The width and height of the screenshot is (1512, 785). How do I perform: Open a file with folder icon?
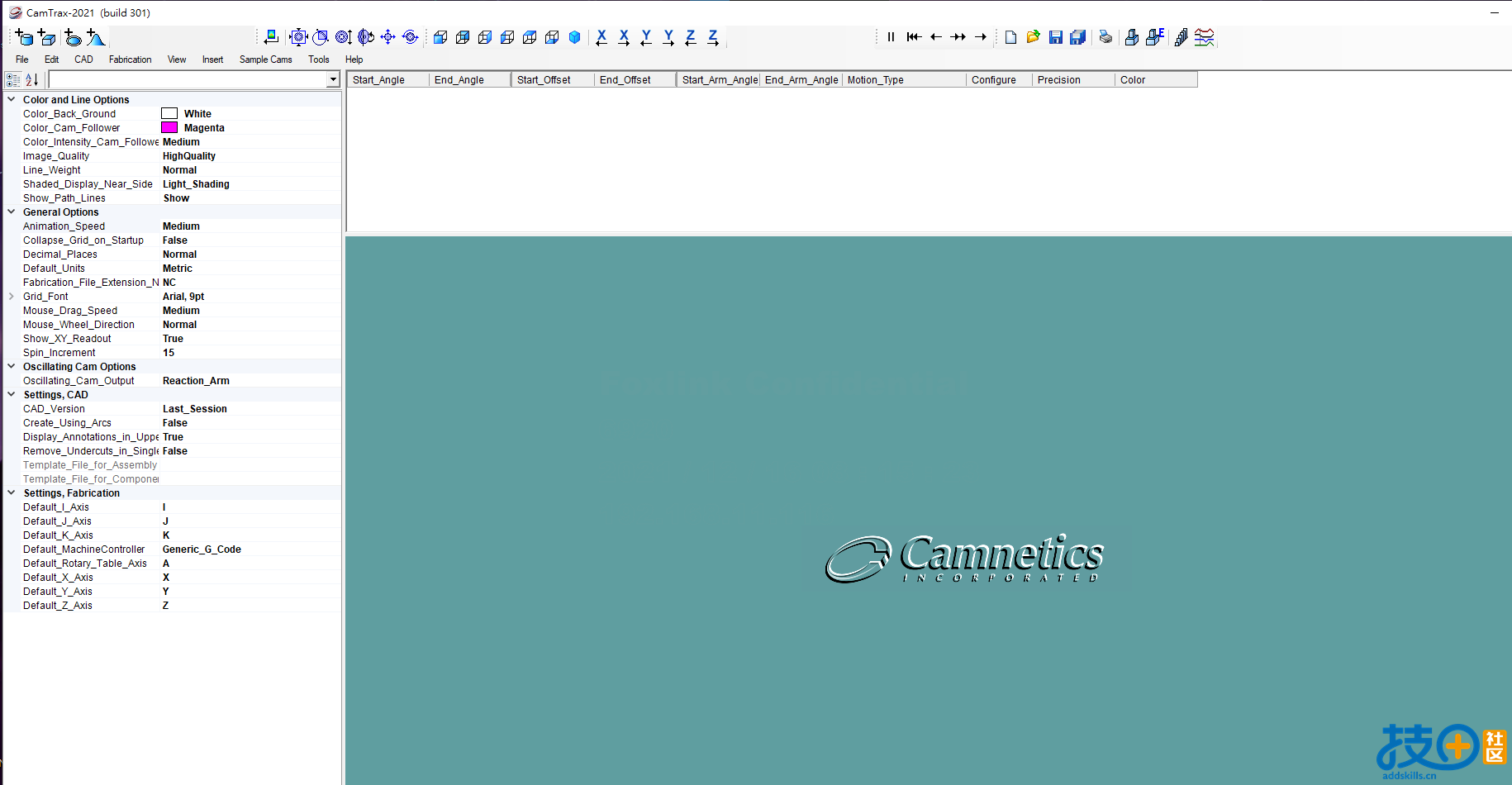(x=1033, y=37)
